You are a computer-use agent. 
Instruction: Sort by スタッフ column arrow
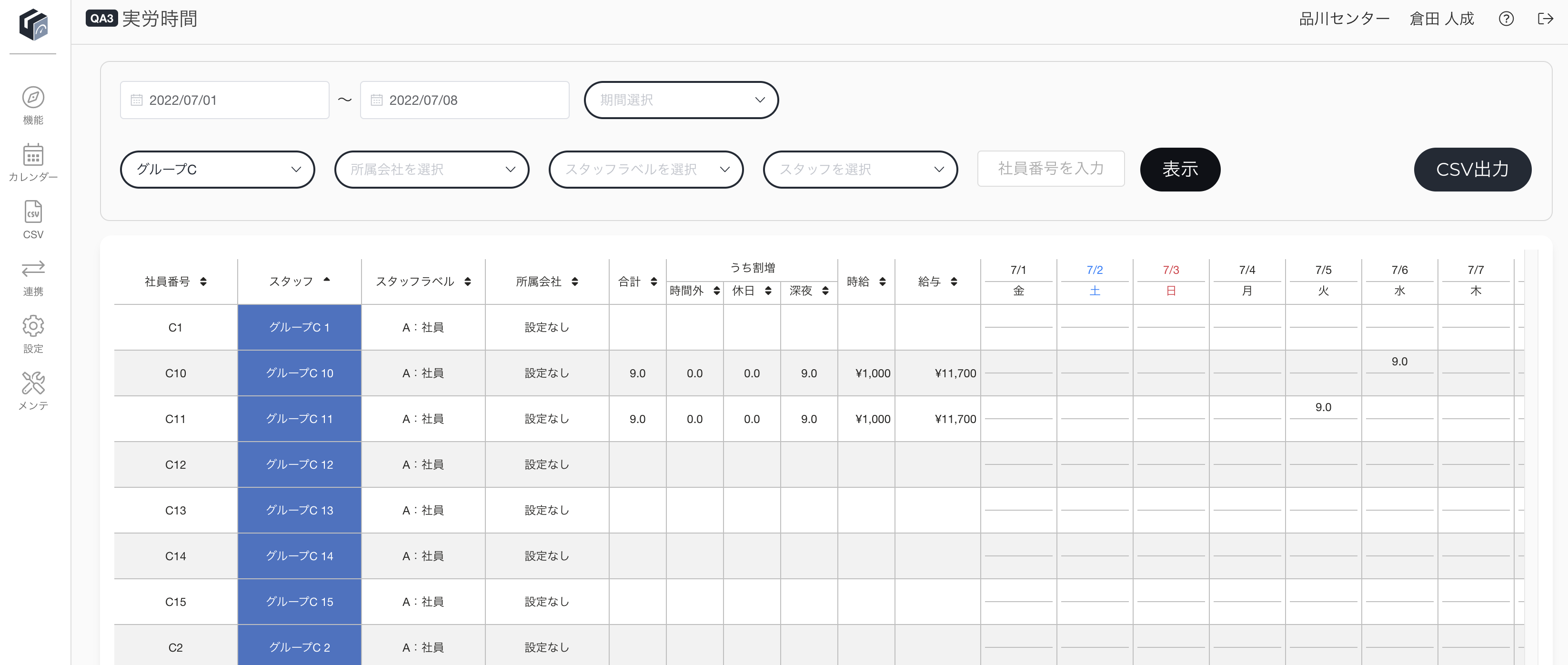tap(327, 280)
